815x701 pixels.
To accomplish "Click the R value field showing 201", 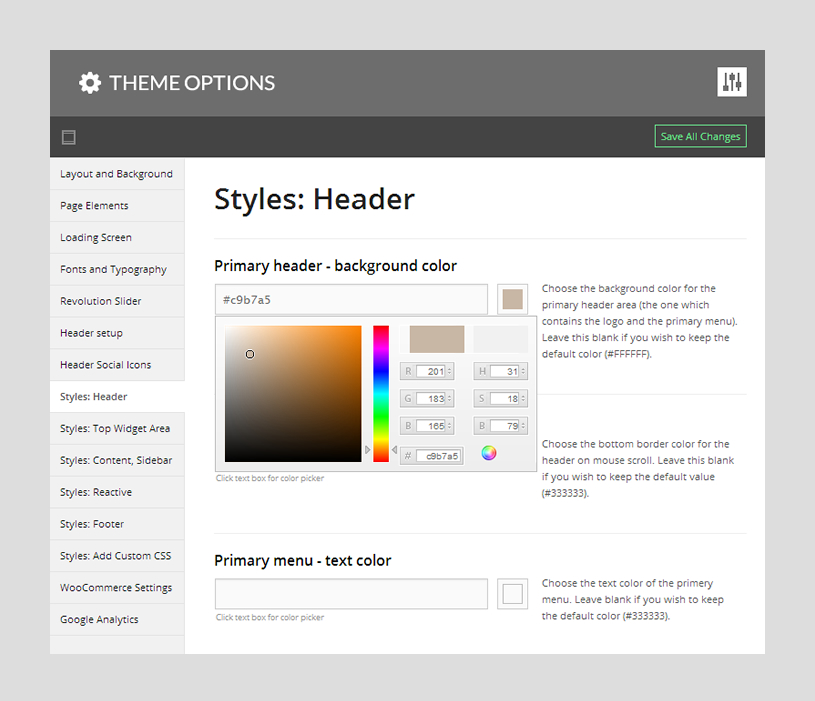I will coord(431,371).
